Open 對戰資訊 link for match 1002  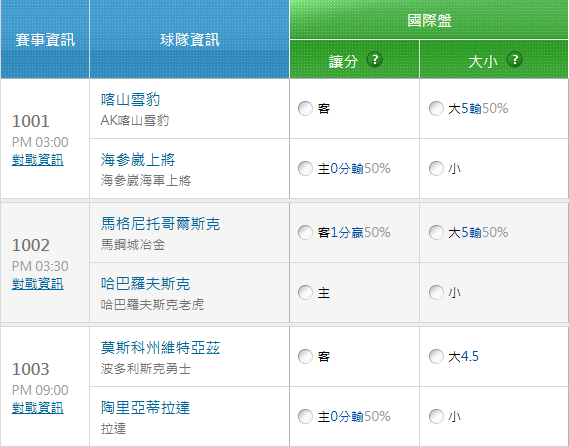coord(38,284)
